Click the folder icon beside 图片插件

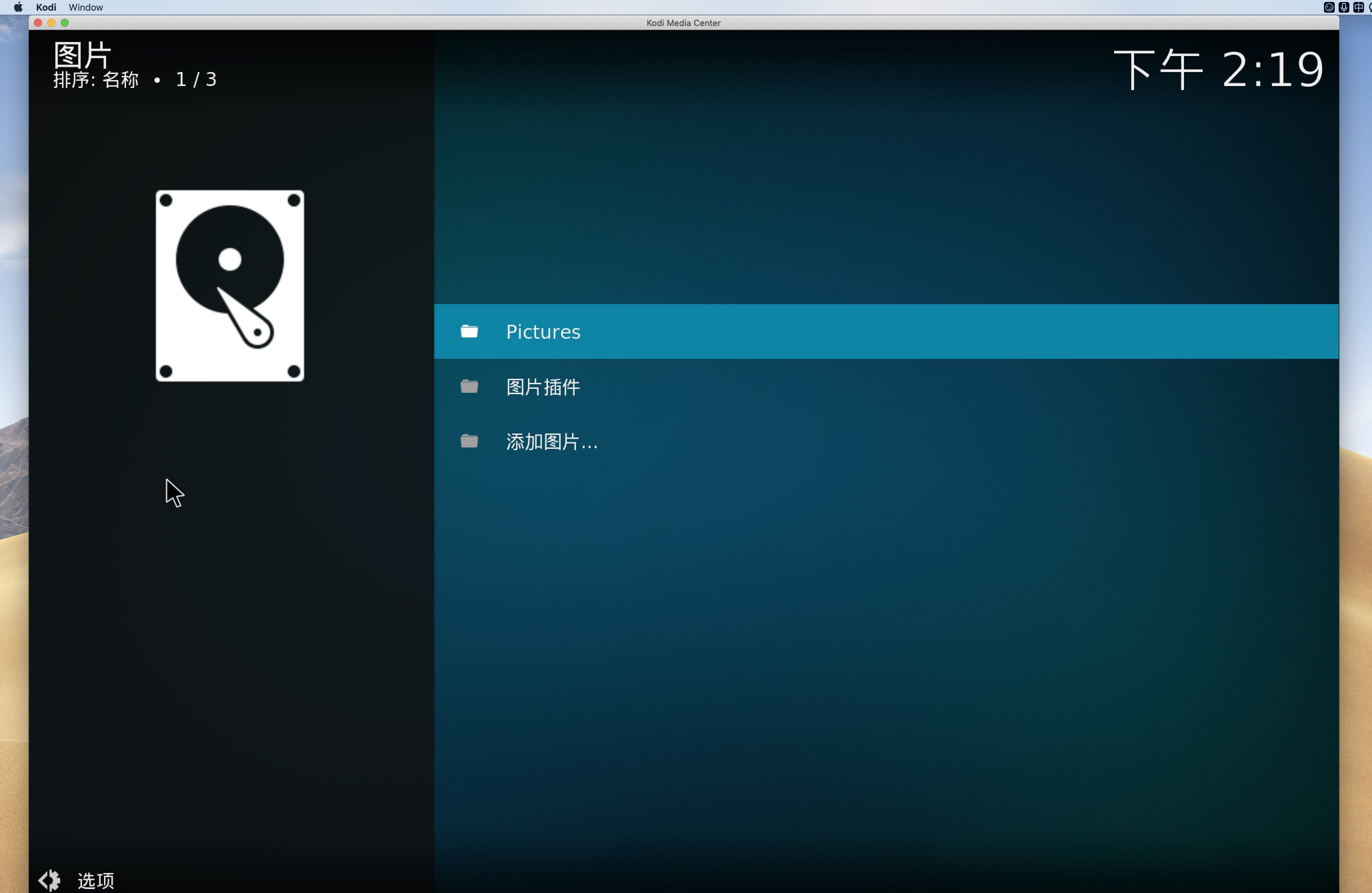click(x=469, y=386)
